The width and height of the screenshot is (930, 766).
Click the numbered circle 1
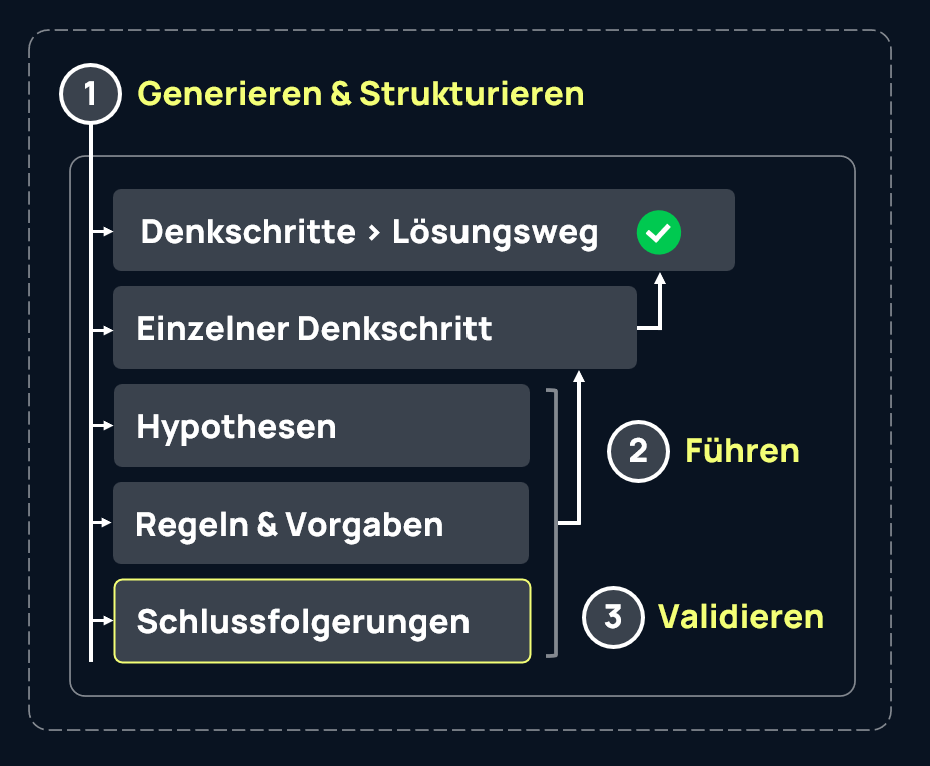pos(91,94)
